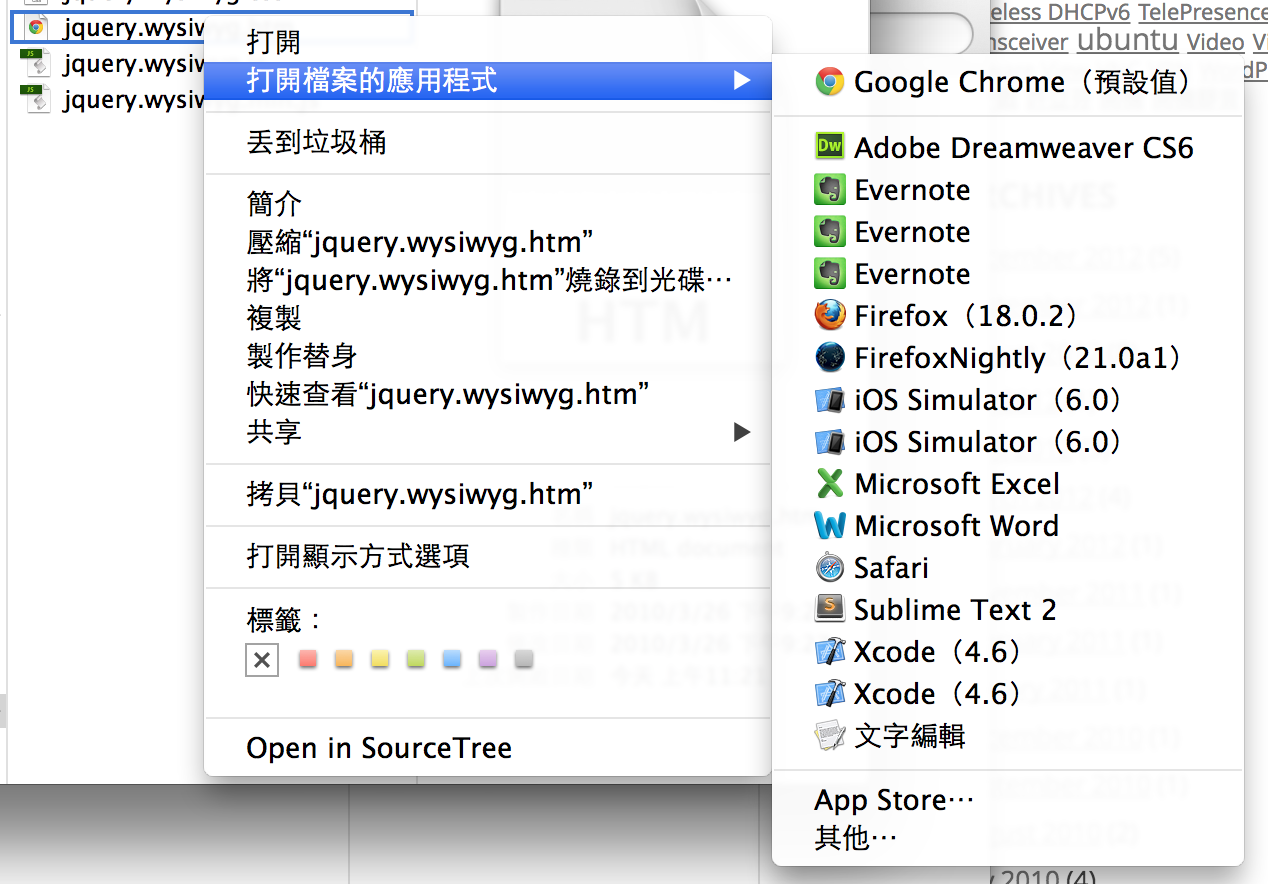Open the file in Microsoft Word
The height and width of the screenshot is (884, 1268).
[x=1008, y=526]
